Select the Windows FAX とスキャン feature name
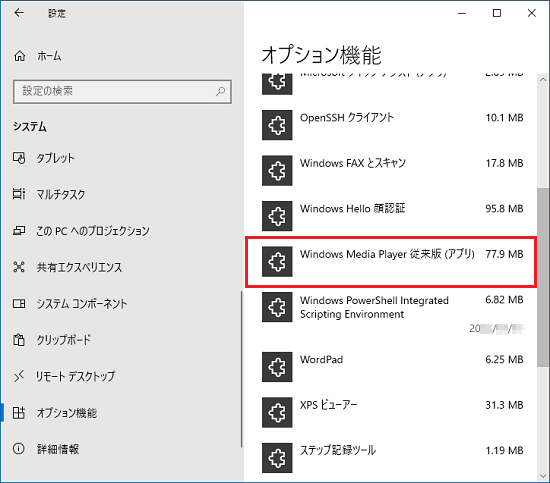Viewport: 550px width, 483px height. pyautogui.click(x=353, y=163)
